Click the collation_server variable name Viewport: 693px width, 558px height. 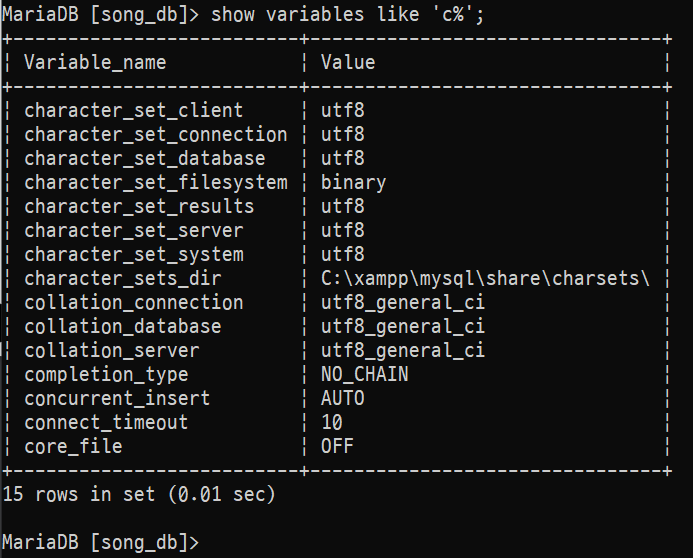(111, 350)
